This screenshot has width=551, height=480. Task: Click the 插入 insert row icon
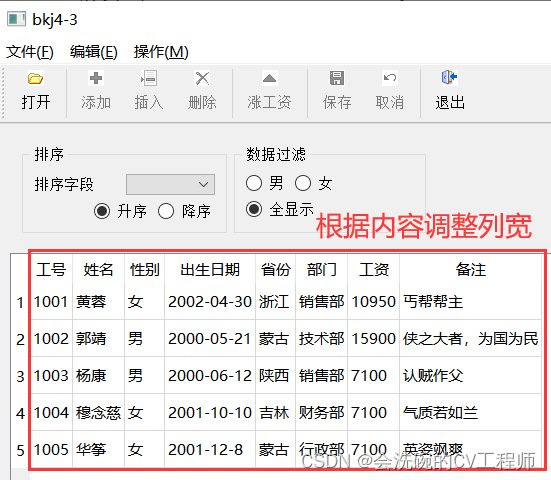(149, 78)
